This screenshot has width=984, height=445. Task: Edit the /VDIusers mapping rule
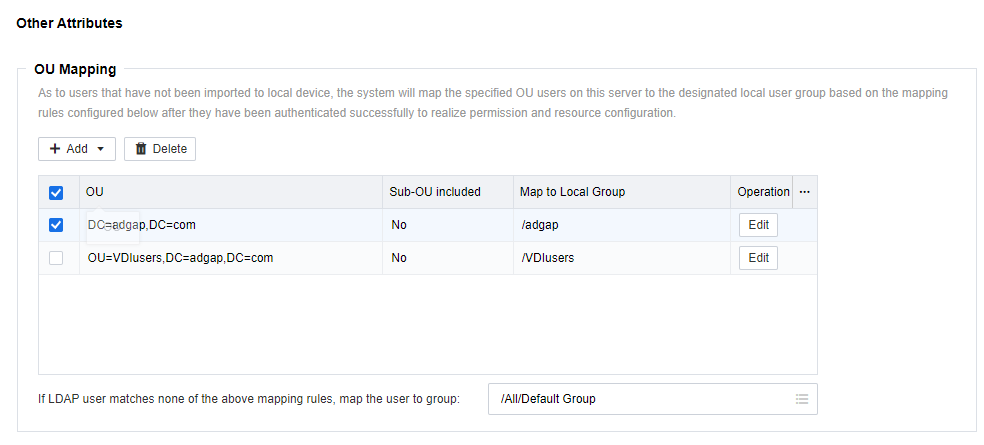[758, 258]
